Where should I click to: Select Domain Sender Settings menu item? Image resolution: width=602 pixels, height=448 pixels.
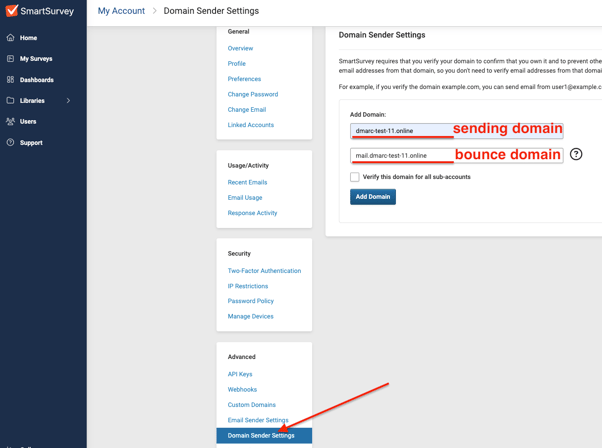(x=261, y=436)
